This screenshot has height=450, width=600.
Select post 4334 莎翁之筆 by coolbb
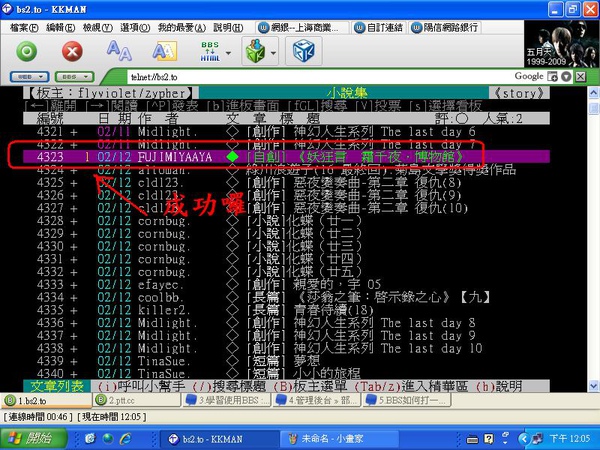[286, 297]
